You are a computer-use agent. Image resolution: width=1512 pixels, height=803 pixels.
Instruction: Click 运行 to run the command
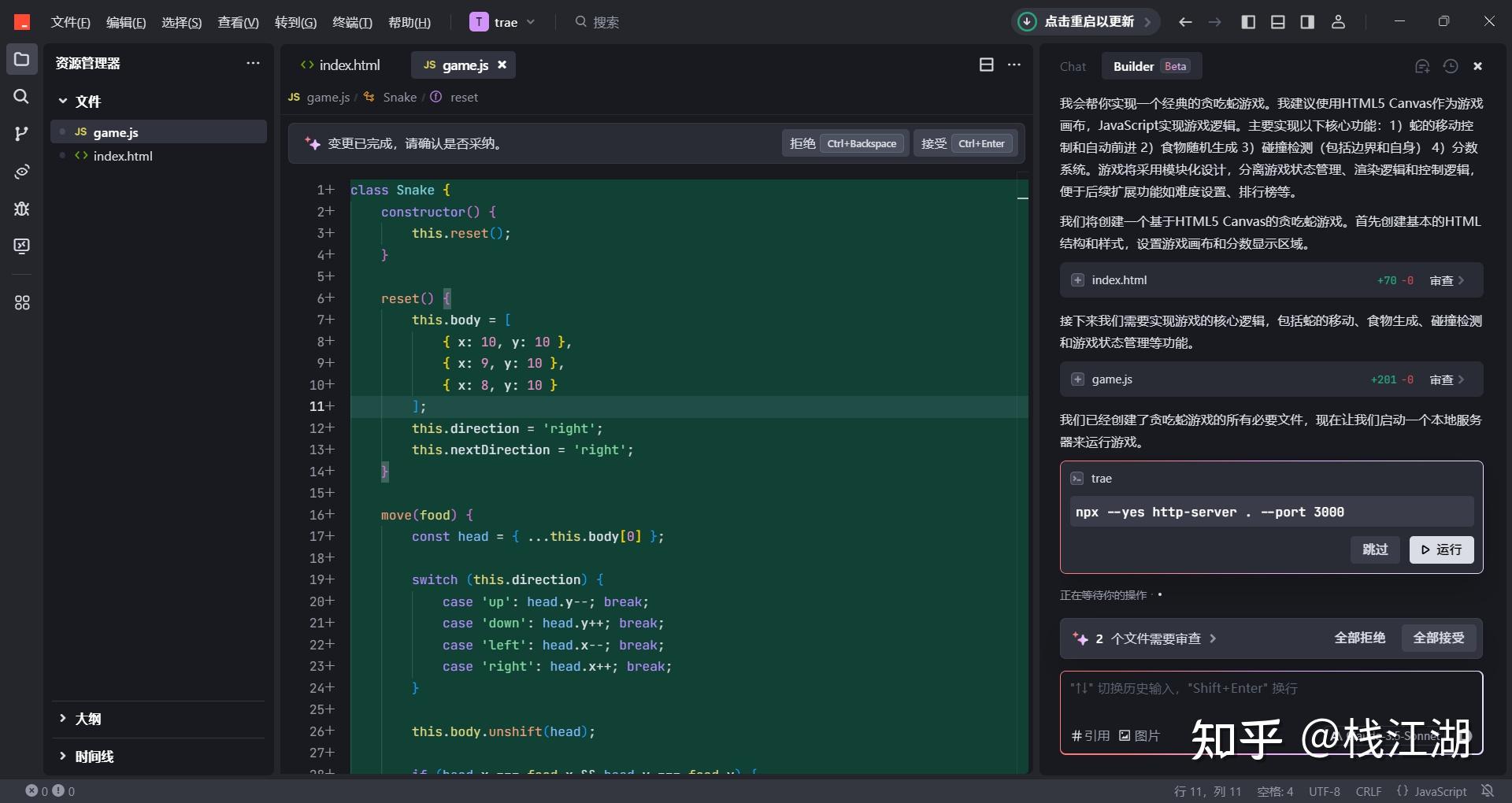(x=1441, y=550)
